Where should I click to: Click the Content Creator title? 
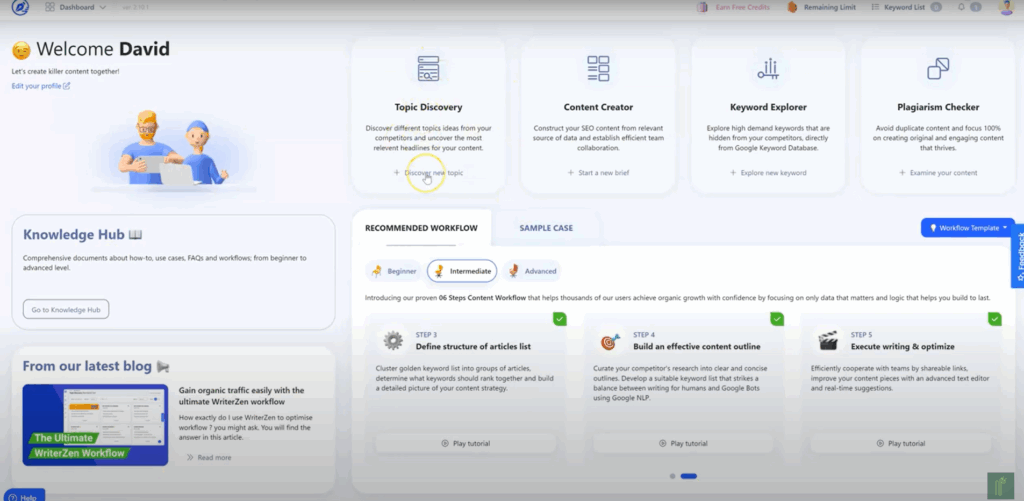click(x=598, y=107)
